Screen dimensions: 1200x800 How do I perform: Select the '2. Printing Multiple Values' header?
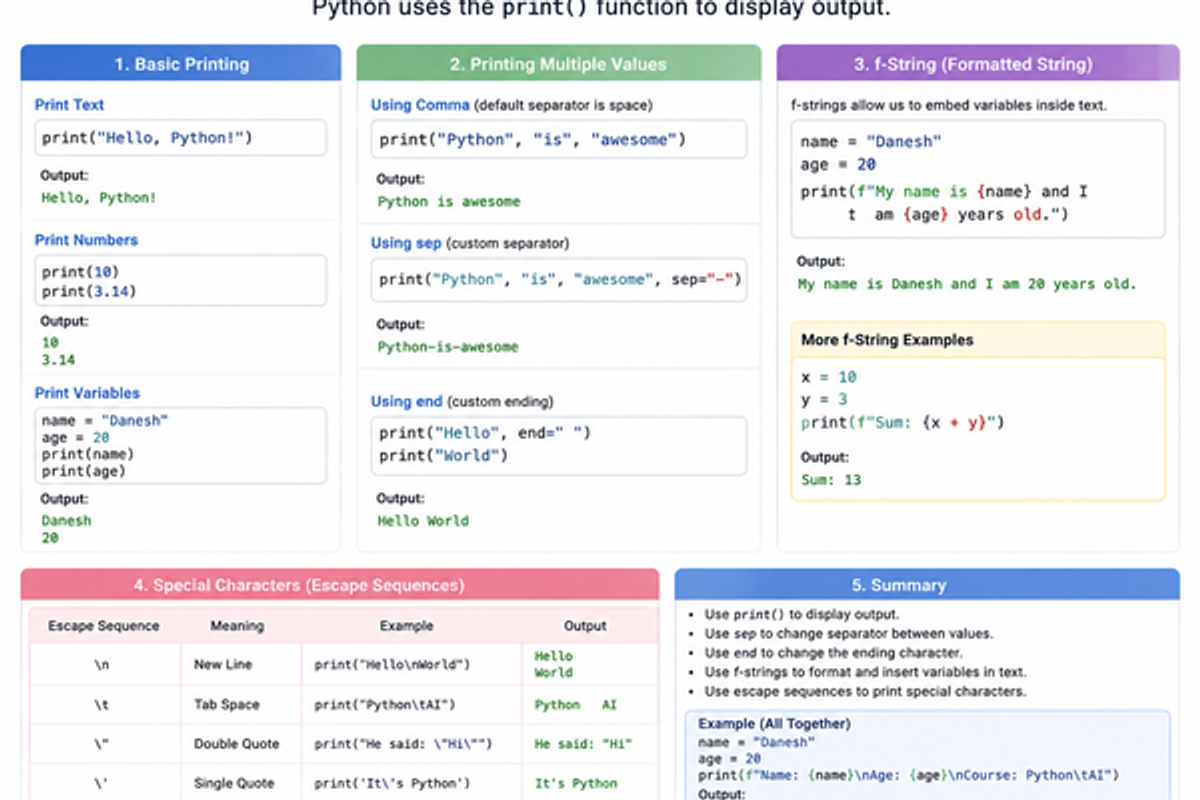pyautogui.click(x=558, y=64)
